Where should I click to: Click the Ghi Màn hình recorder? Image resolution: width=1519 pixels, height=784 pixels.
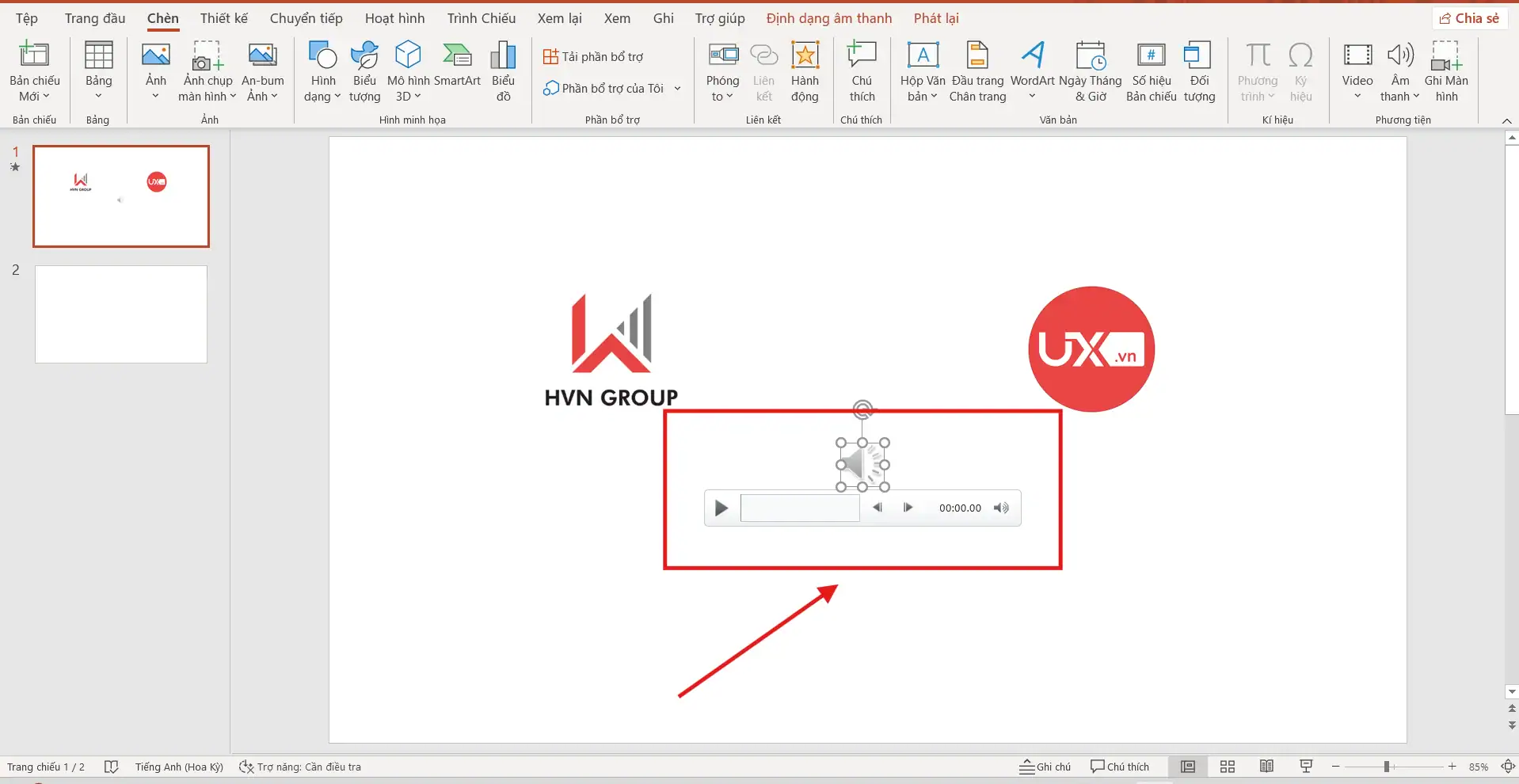(x=1447, y=71)
